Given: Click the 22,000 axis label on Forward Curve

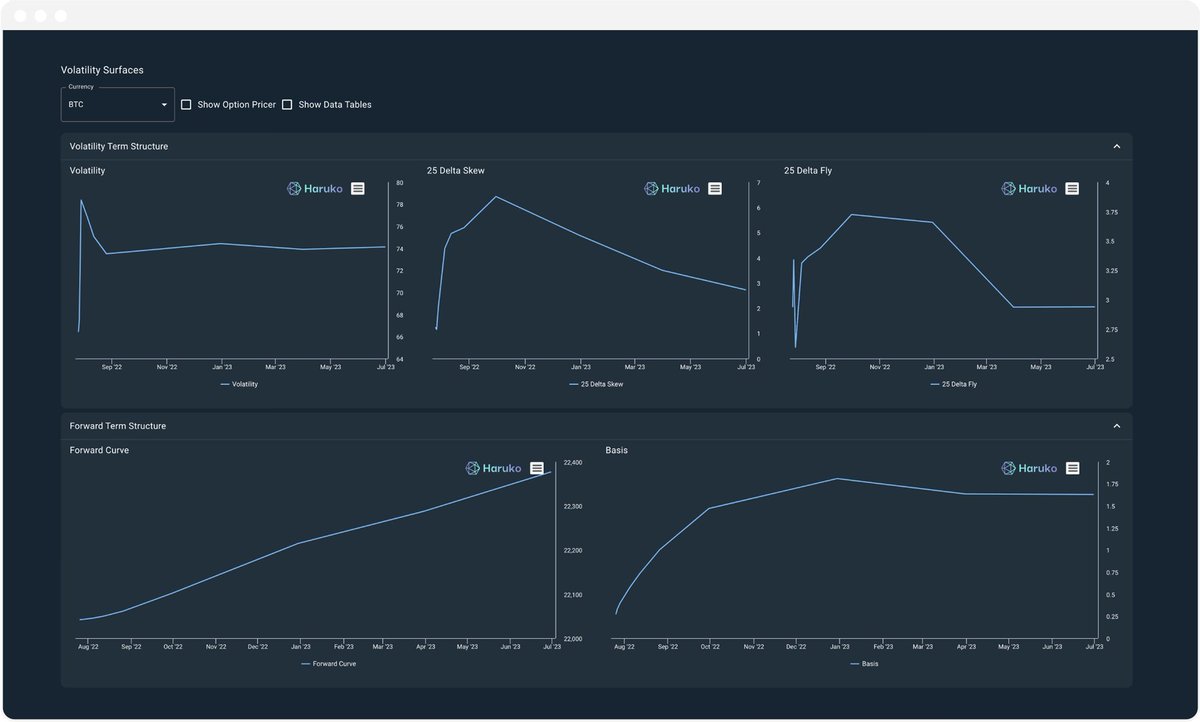Looking at the screenshot, I should (573, 639).
